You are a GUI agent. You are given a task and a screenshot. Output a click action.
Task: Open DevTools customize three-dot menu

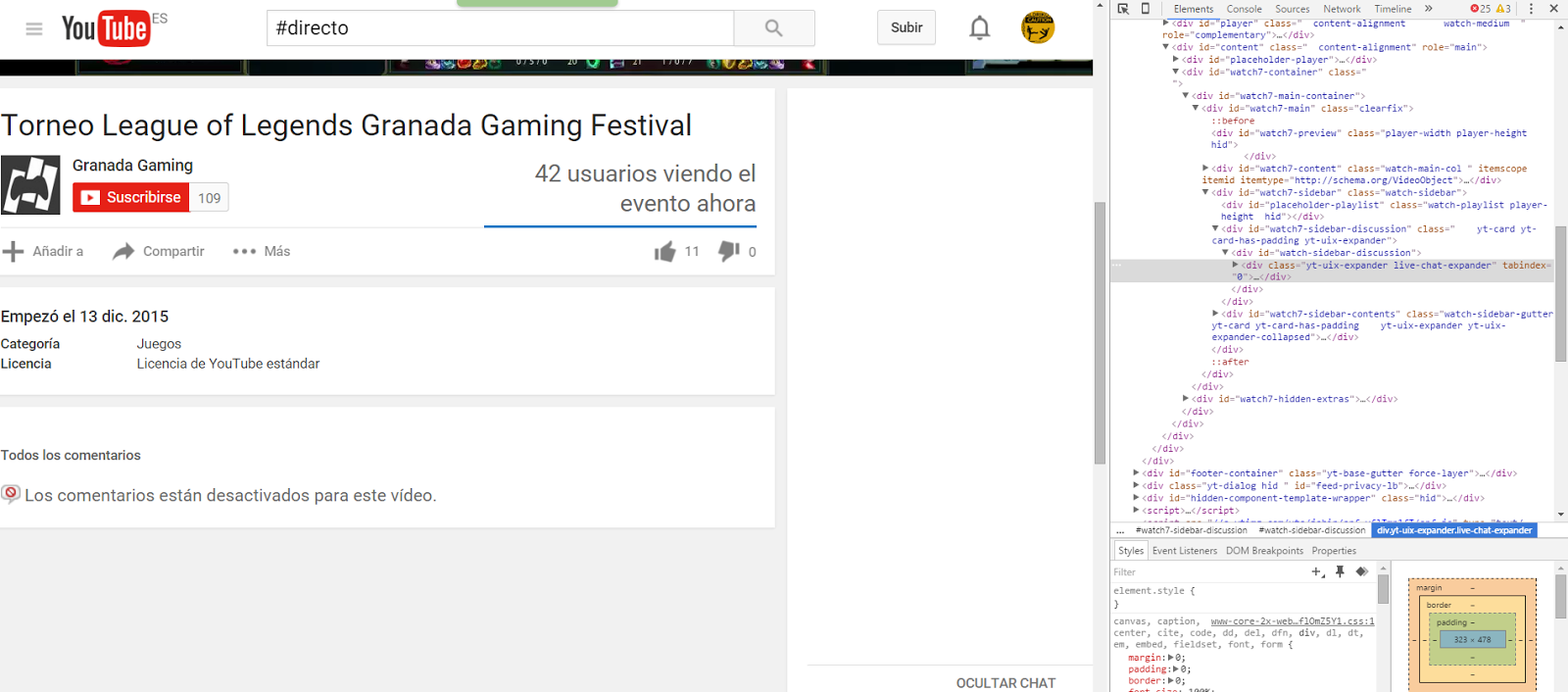coord(1531,9)
